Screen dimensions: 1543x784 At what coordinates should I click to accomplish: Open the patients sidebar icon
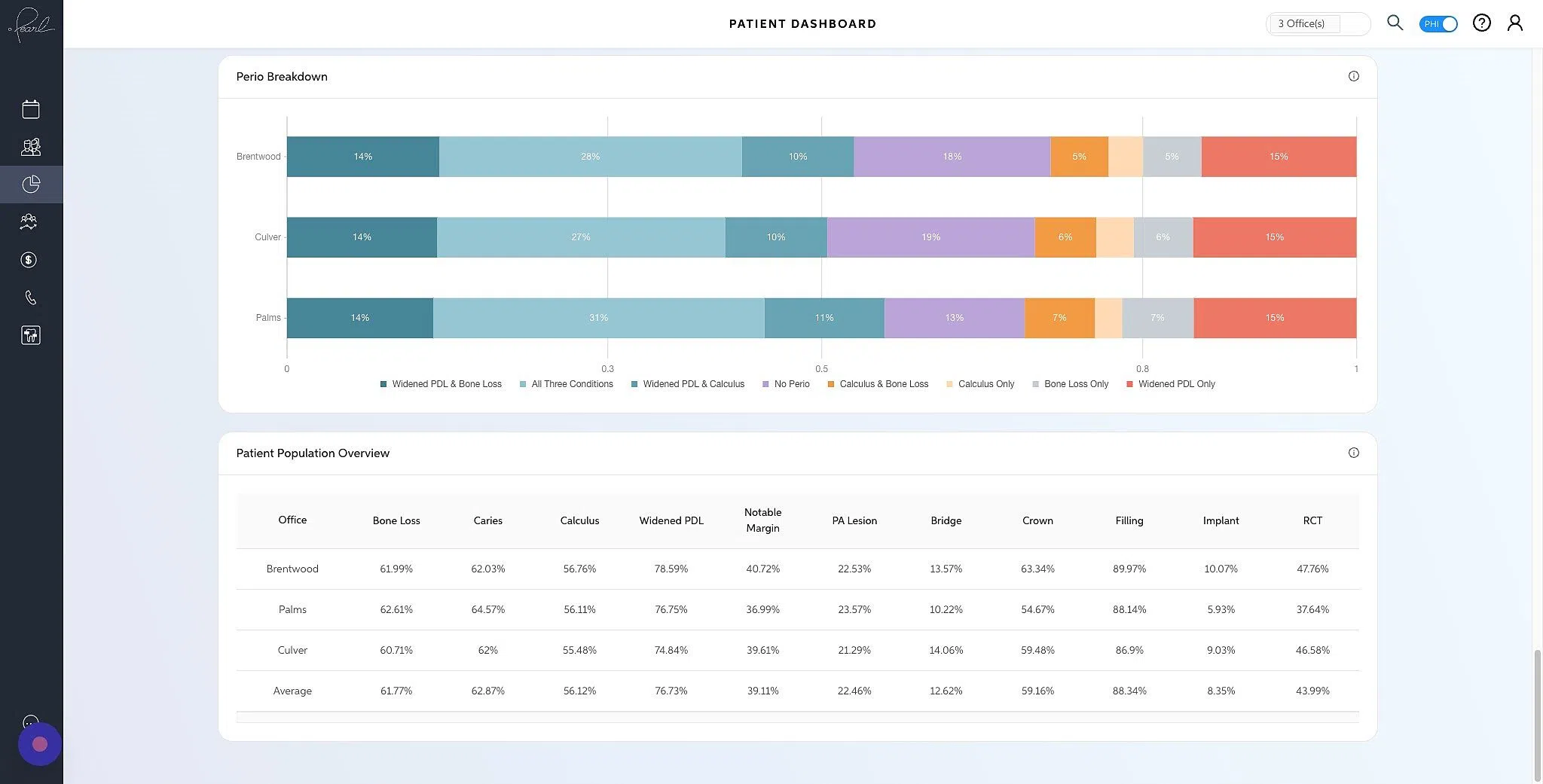[x=30, y=146]
